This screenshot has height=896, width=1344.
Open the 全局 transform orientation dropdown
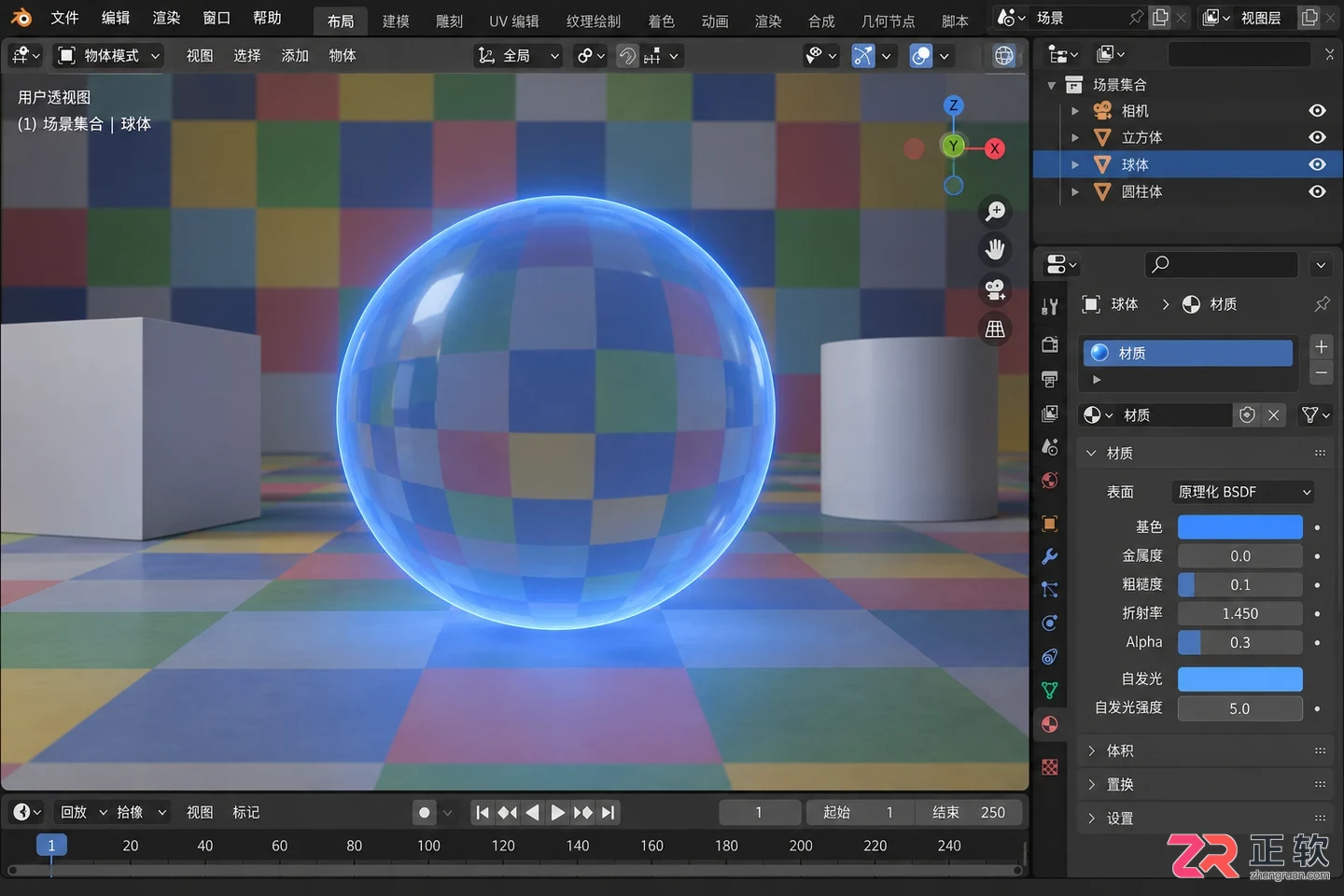click(x=518, y=56)
